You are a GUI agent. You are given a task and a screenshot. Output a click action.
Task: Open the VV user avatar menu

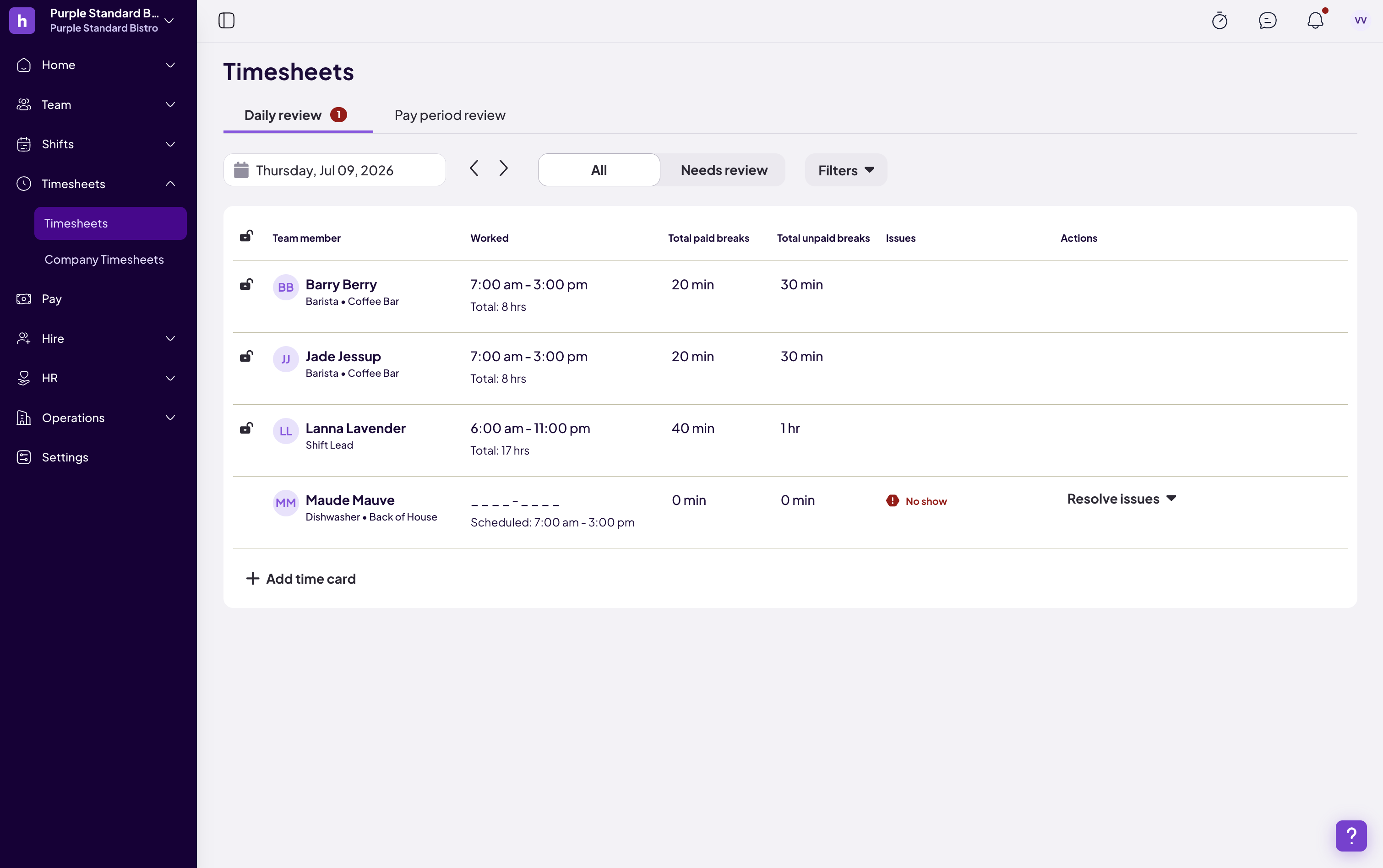point(1360,21)
